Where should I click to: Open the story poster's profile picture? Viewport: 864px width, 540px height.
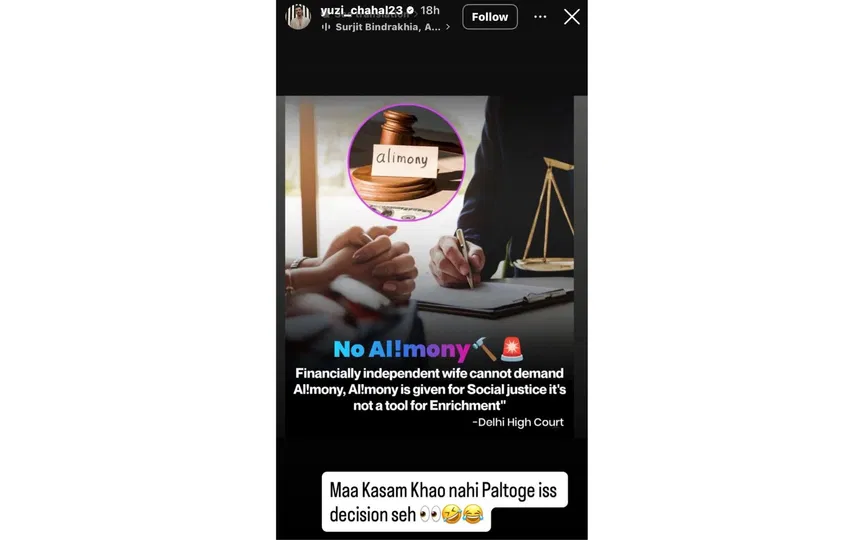click(298, 17)
